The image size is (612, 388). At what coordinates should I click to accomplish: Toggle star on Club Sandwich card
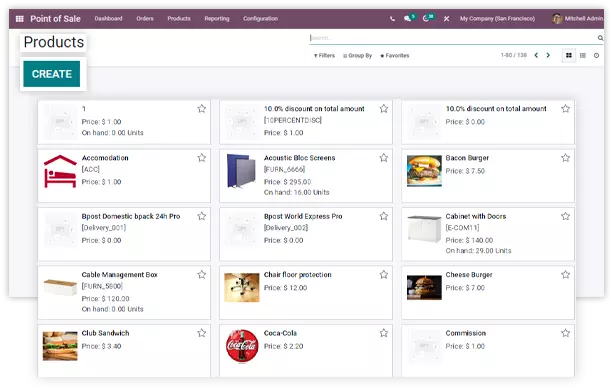[201, 333]
